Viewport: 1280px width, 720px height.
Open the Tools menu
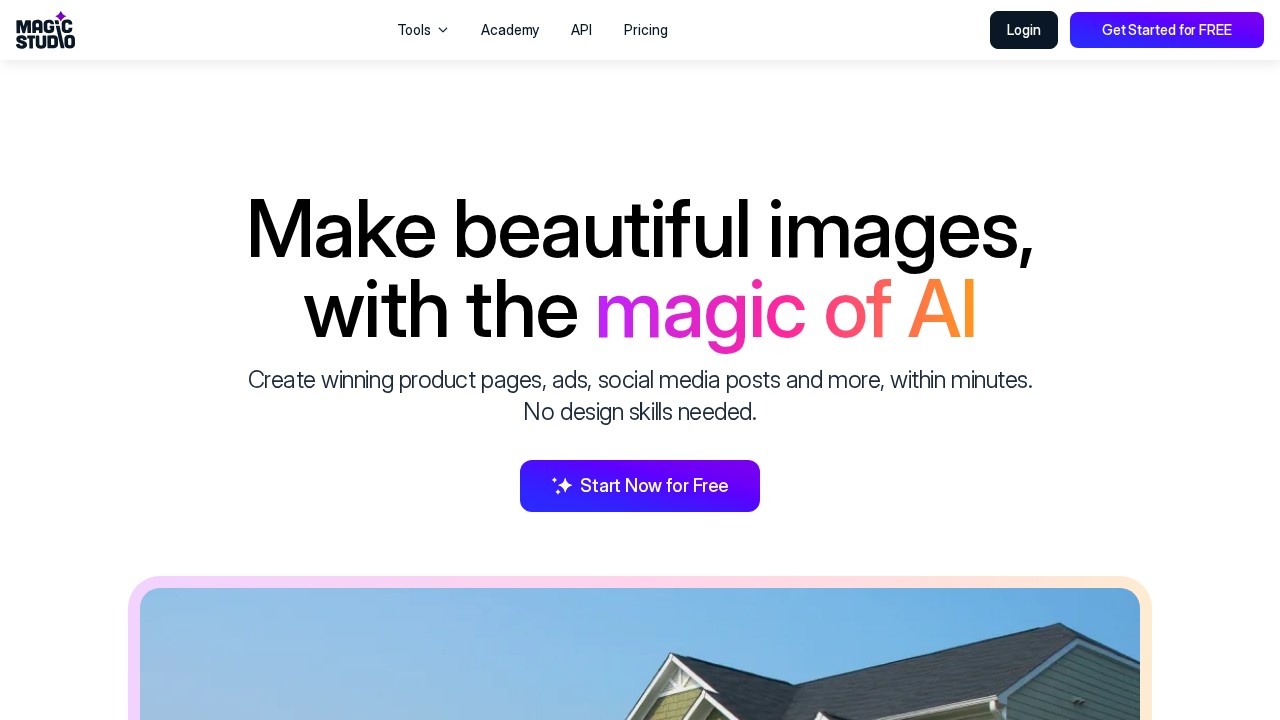423,30
